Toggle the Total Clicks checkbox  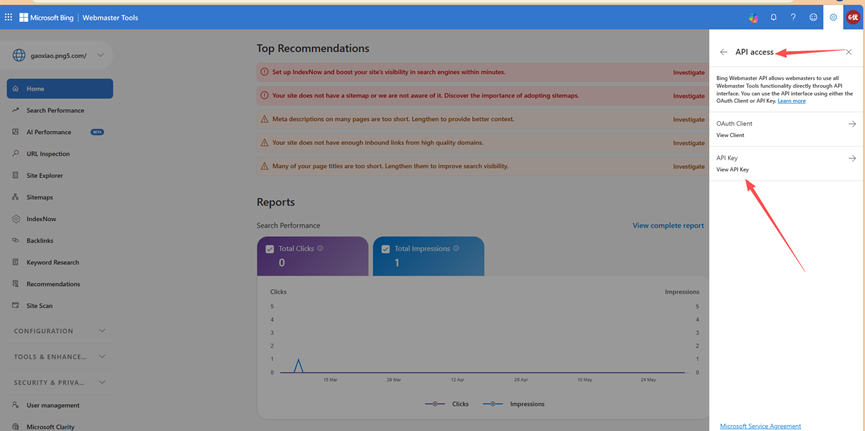pyautogui.click(x=270, y=249)
